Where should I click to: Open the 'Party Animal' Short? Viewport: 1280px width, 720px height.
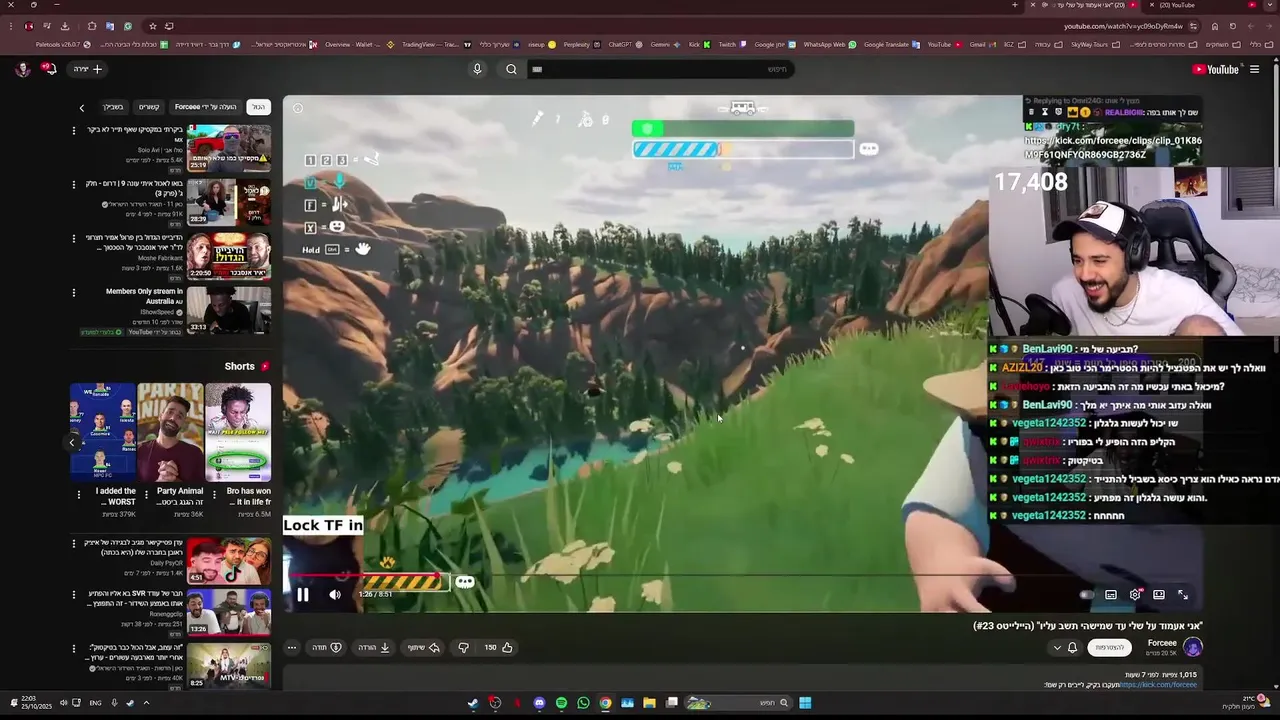point(170,432)
